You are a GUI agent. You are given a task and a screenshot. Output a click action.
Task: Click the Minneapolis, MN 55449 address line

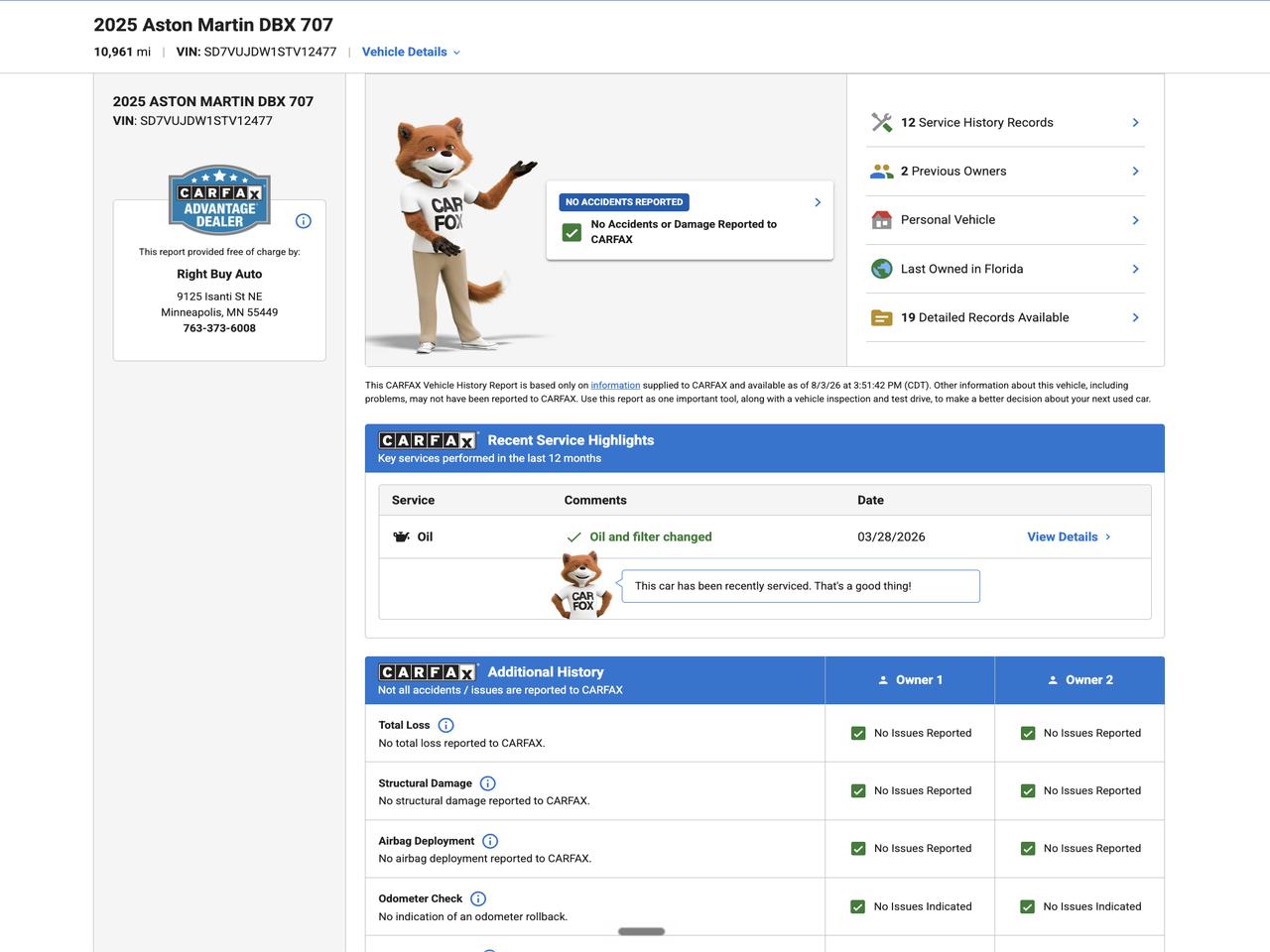pos(219,312)
